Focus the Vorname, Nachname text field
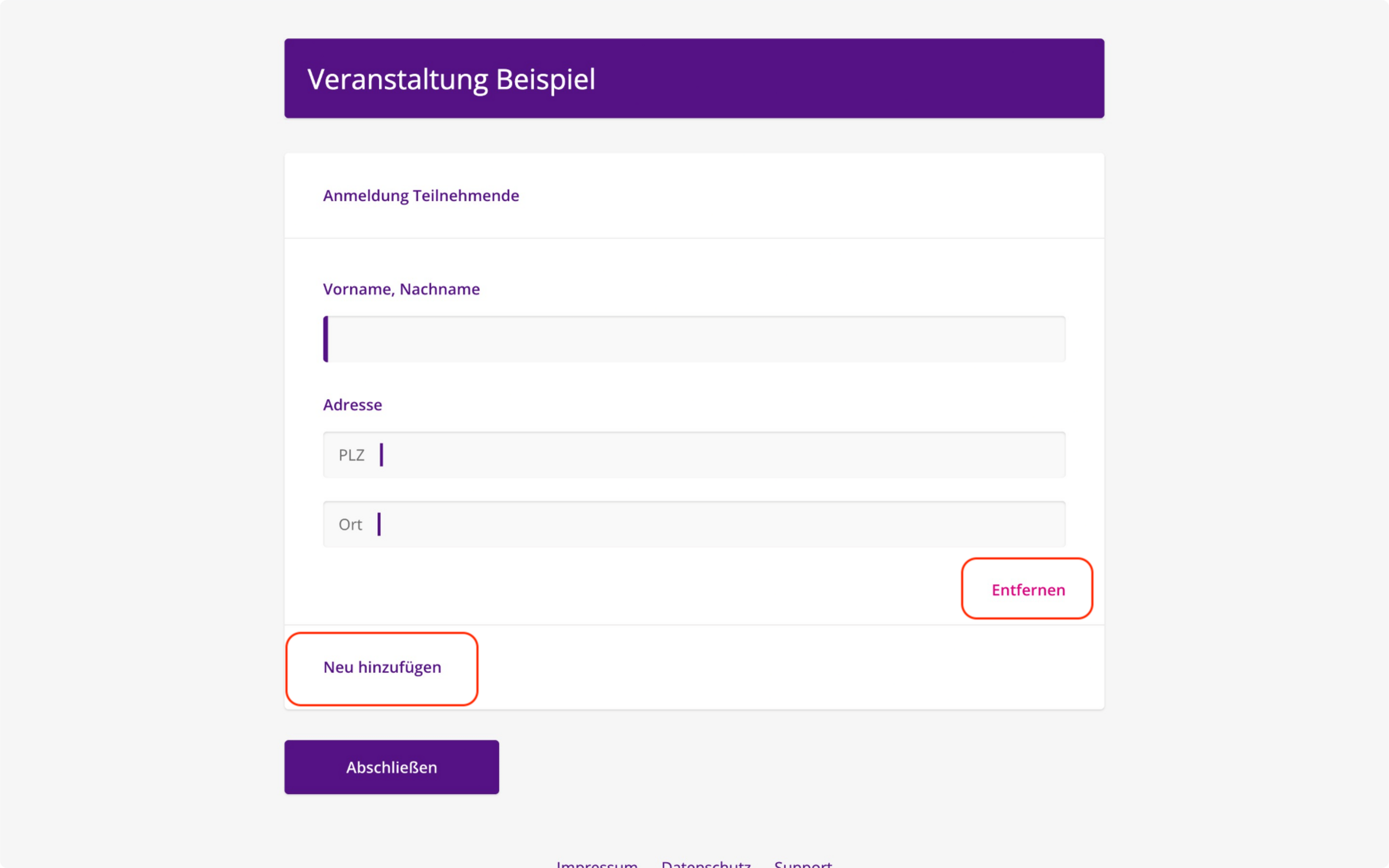The height and width of the screenshot is (868, 1389). (x=694, y=339)
